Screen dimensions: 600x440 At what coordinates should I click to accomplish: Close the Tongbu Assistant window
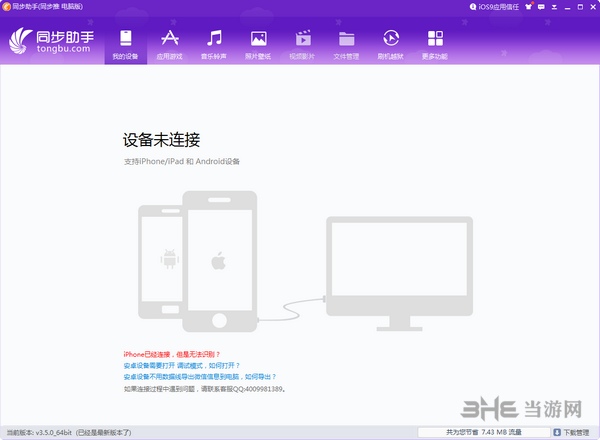click(x=593, y=7)
